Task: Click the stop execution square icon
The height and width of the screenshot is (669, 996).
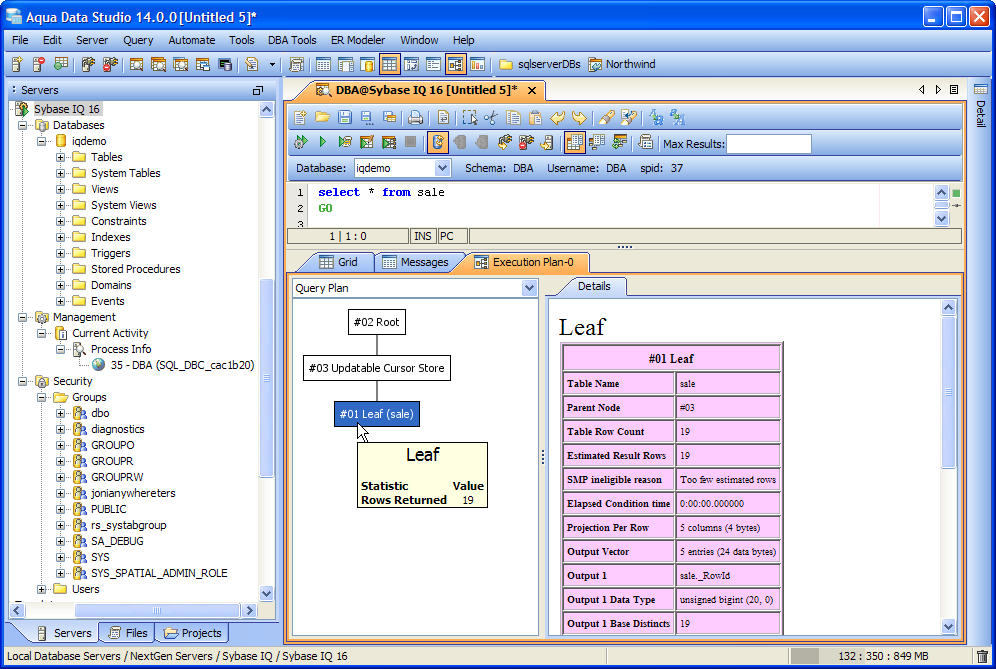Action: pyautogui.click(x=411, y=142)
